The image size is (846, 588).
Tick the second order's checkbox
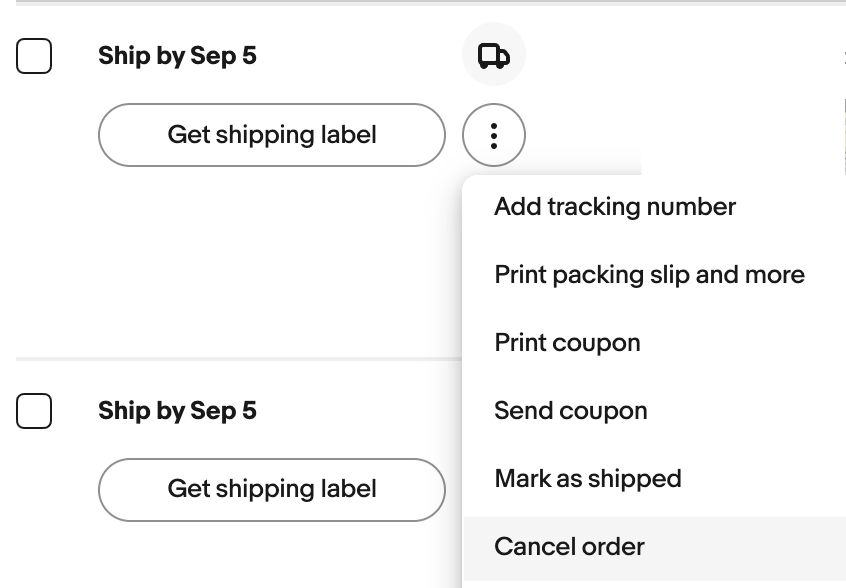pyautogui.click(x=34, y=411)
